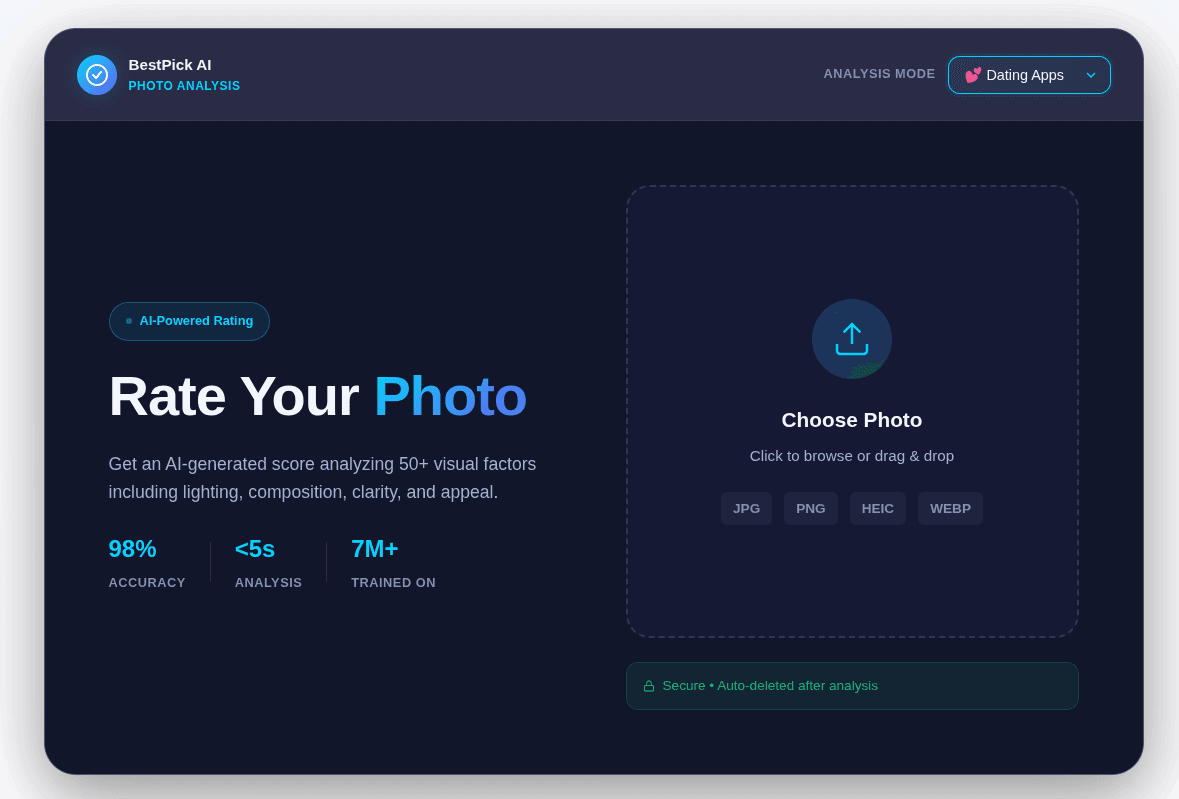
Task: Click the upload arrow icon
Action: click(x=851, y=339)
